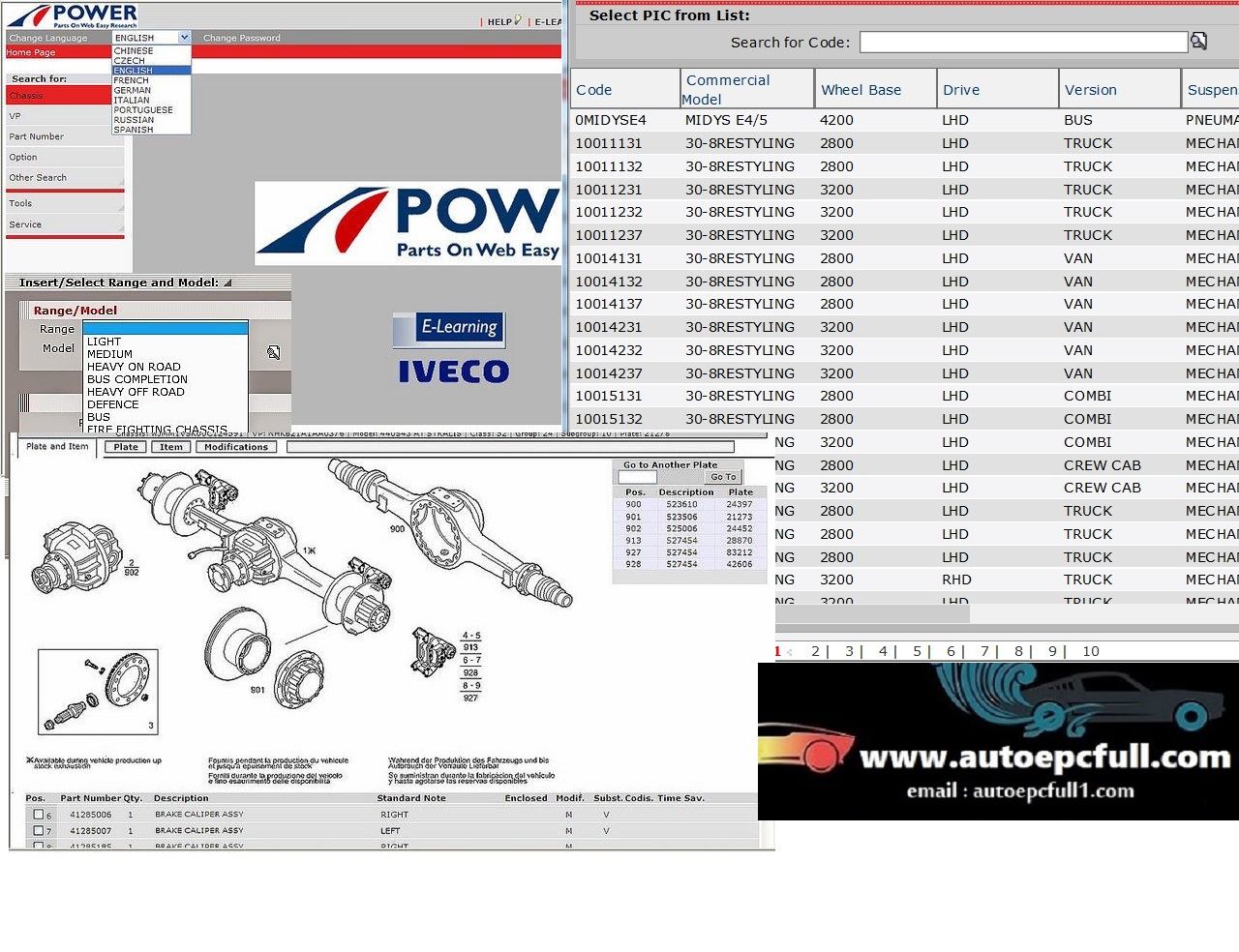Tick the checkbox for part 41285007
Image resolution: width=1239 pixels, height=952 pixels.
click(39, 830)
